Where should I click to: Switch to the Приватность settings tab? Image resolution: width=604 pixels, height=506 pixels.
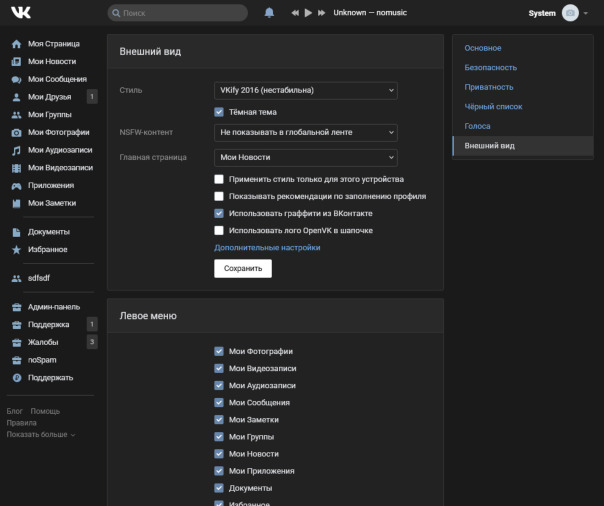click(489, 87)
